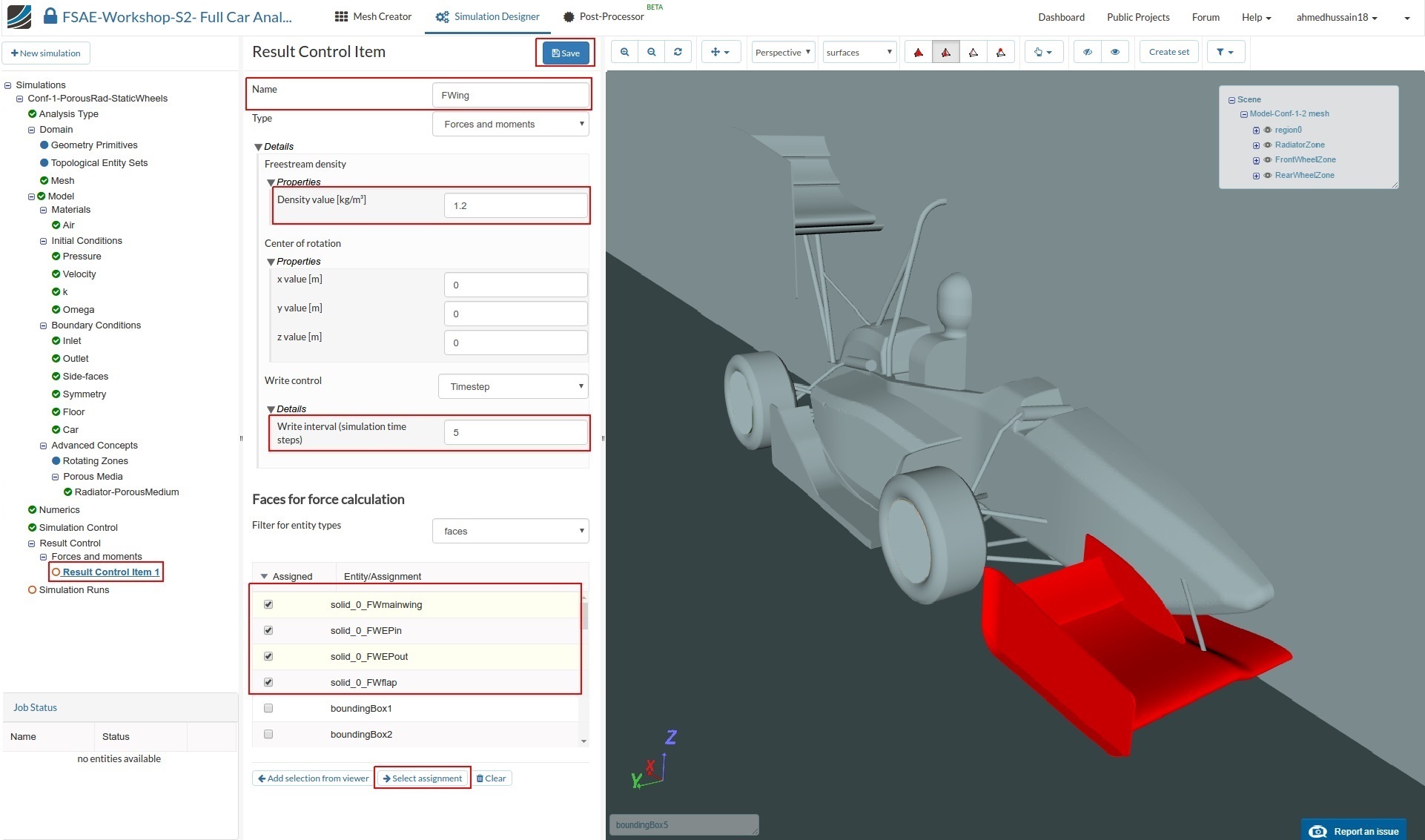Image resolution: width=1425 pixels, height=840 pixels.
Task: Open the move/pan view tool menu
Action: click(x=720, y=52)
